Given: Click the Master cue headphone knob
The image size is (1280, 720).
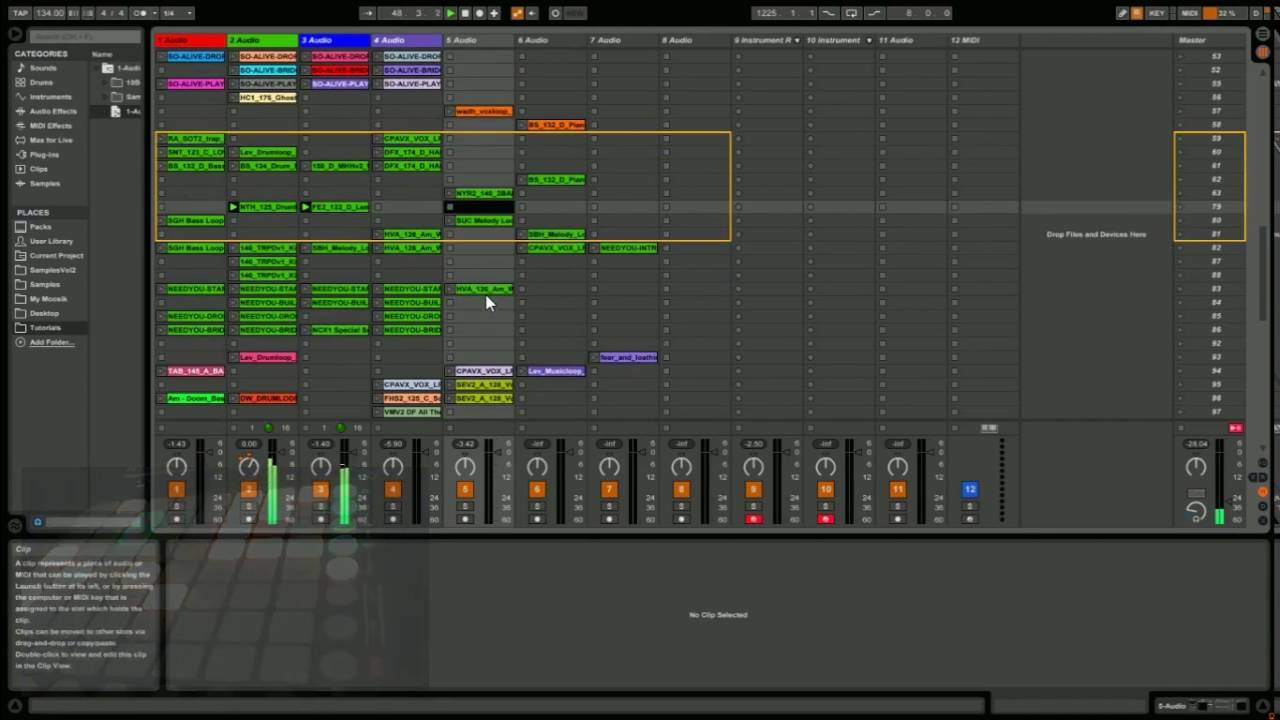Looking at the screenshot, I should tap(1196, 511).
